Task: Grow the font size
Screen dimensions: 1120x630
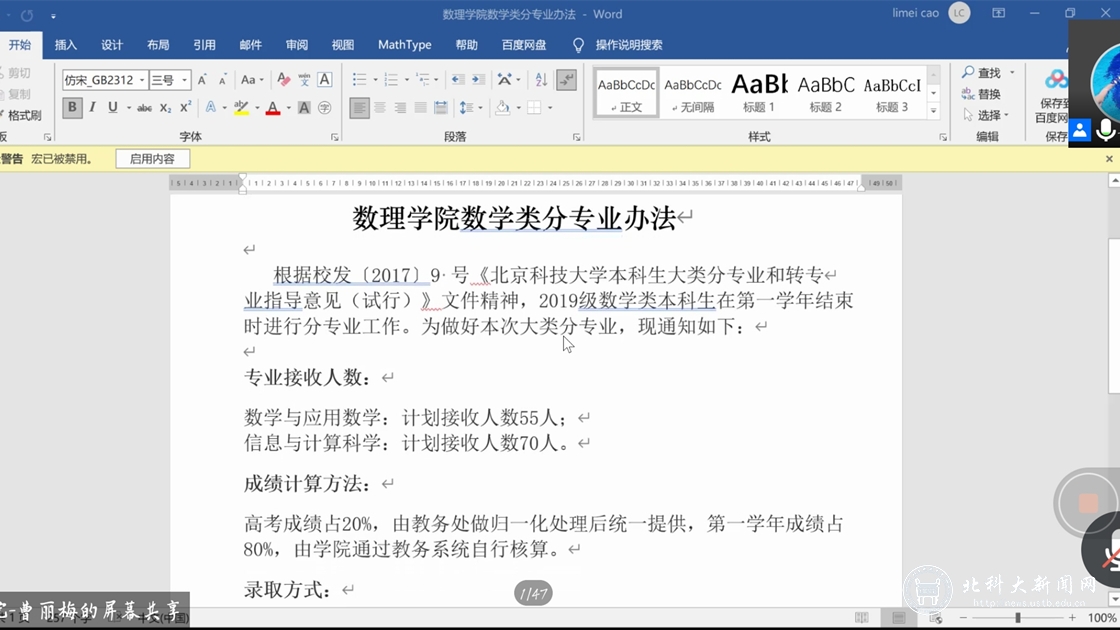Action: tap(202, 80)
